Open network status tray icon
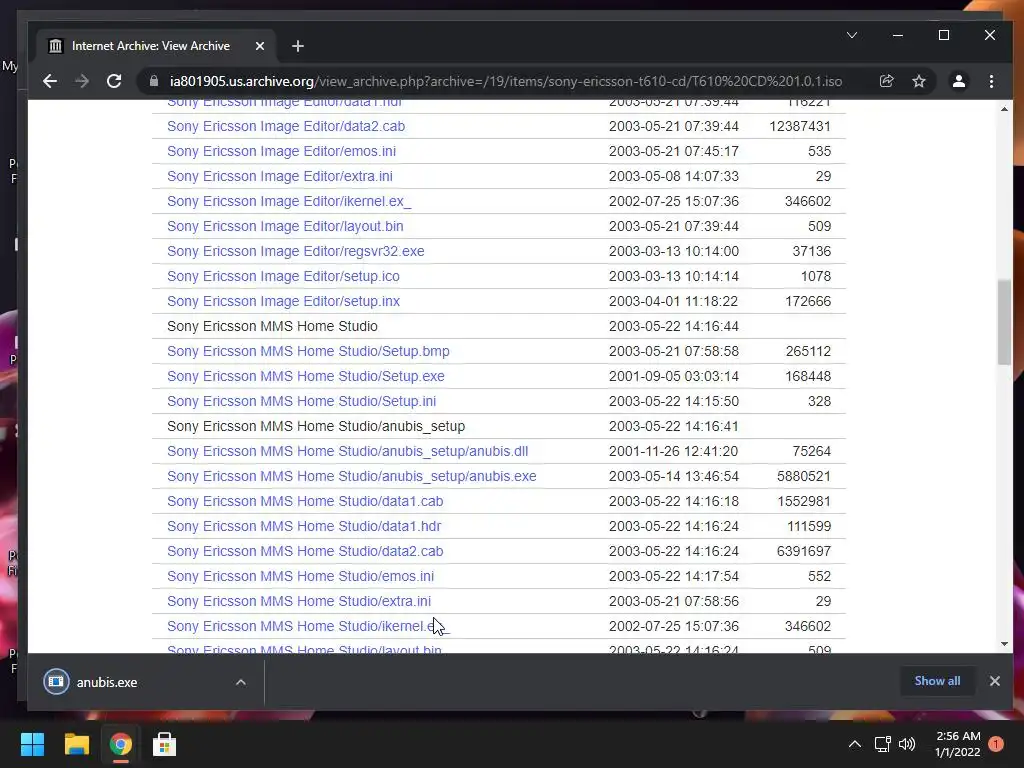 pyautogui.click(x=882, y=744)
